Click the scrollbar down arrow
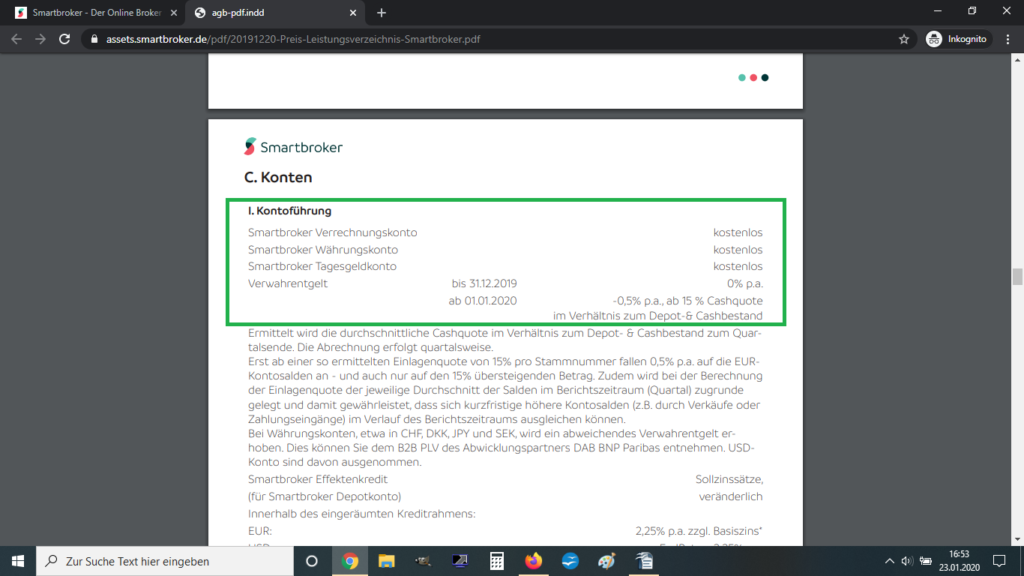Screen dimensions: 1024x576 click(1017, 540)
